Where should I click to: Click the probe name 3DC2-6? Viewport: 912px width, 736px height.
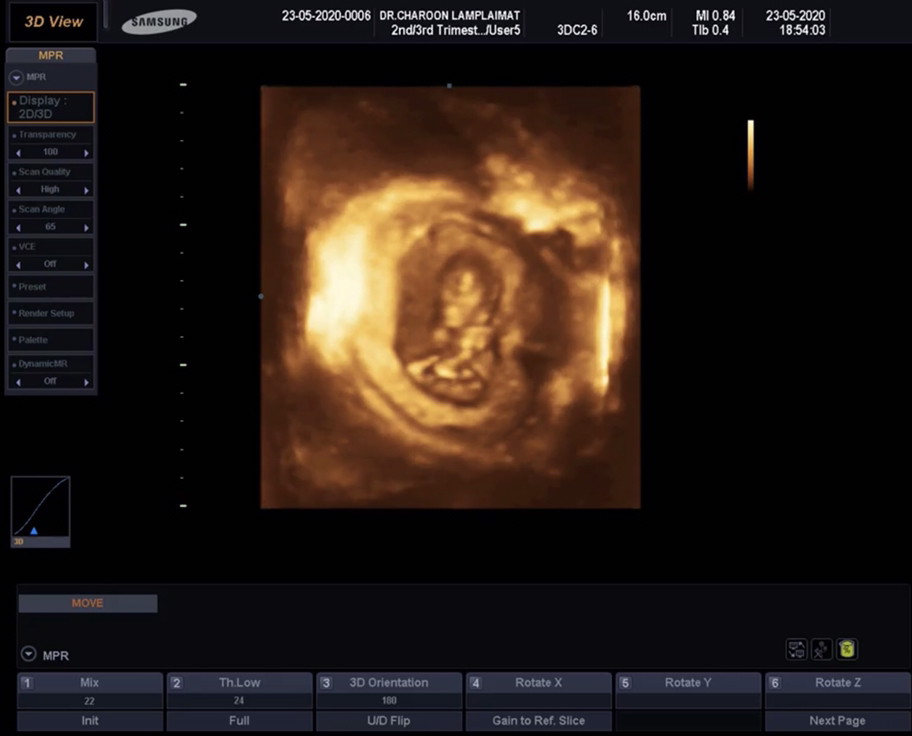coord(577,30)
